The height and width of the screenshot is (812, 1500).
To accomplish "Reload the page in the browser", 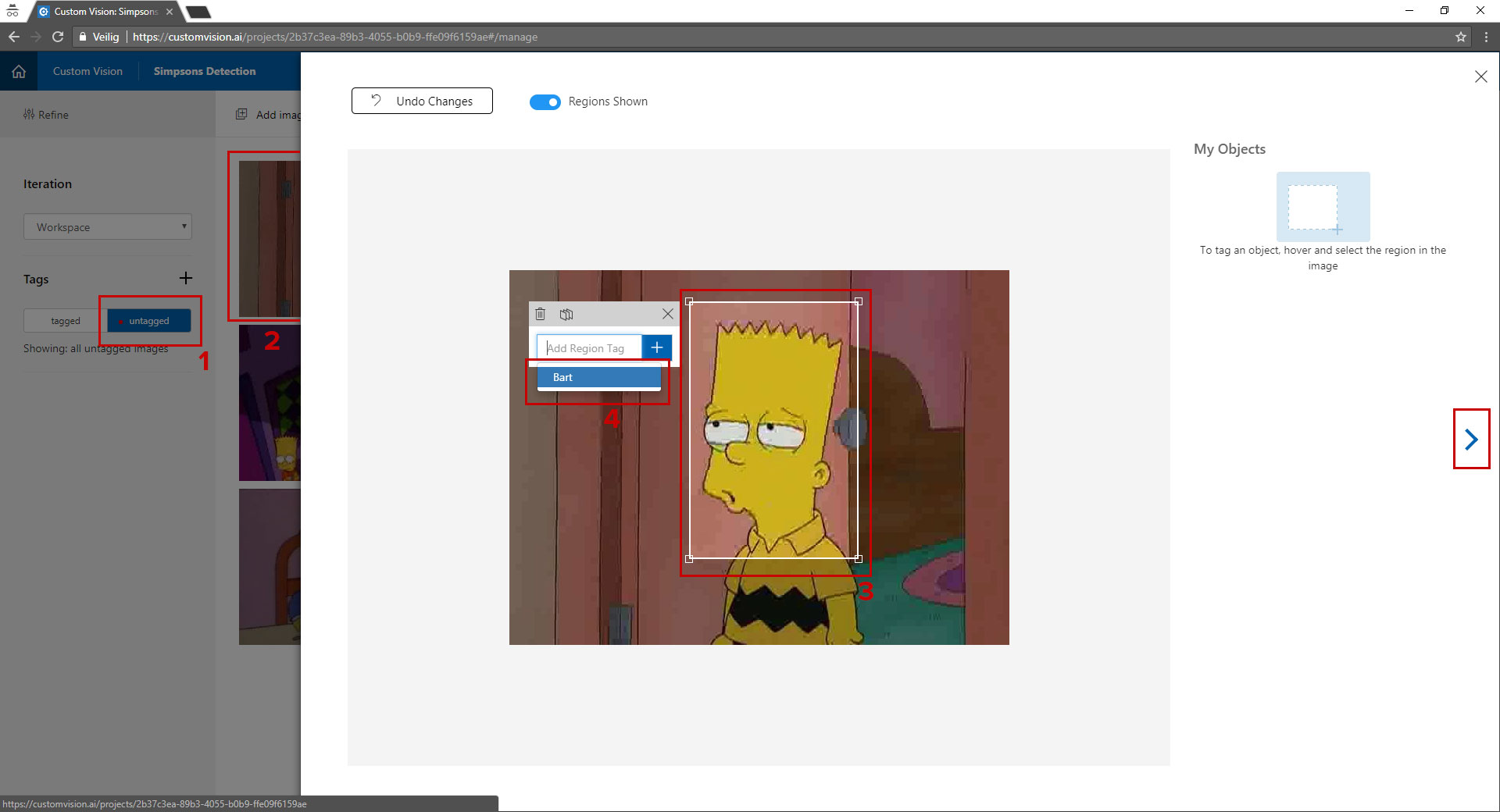I will click(58, 37).
